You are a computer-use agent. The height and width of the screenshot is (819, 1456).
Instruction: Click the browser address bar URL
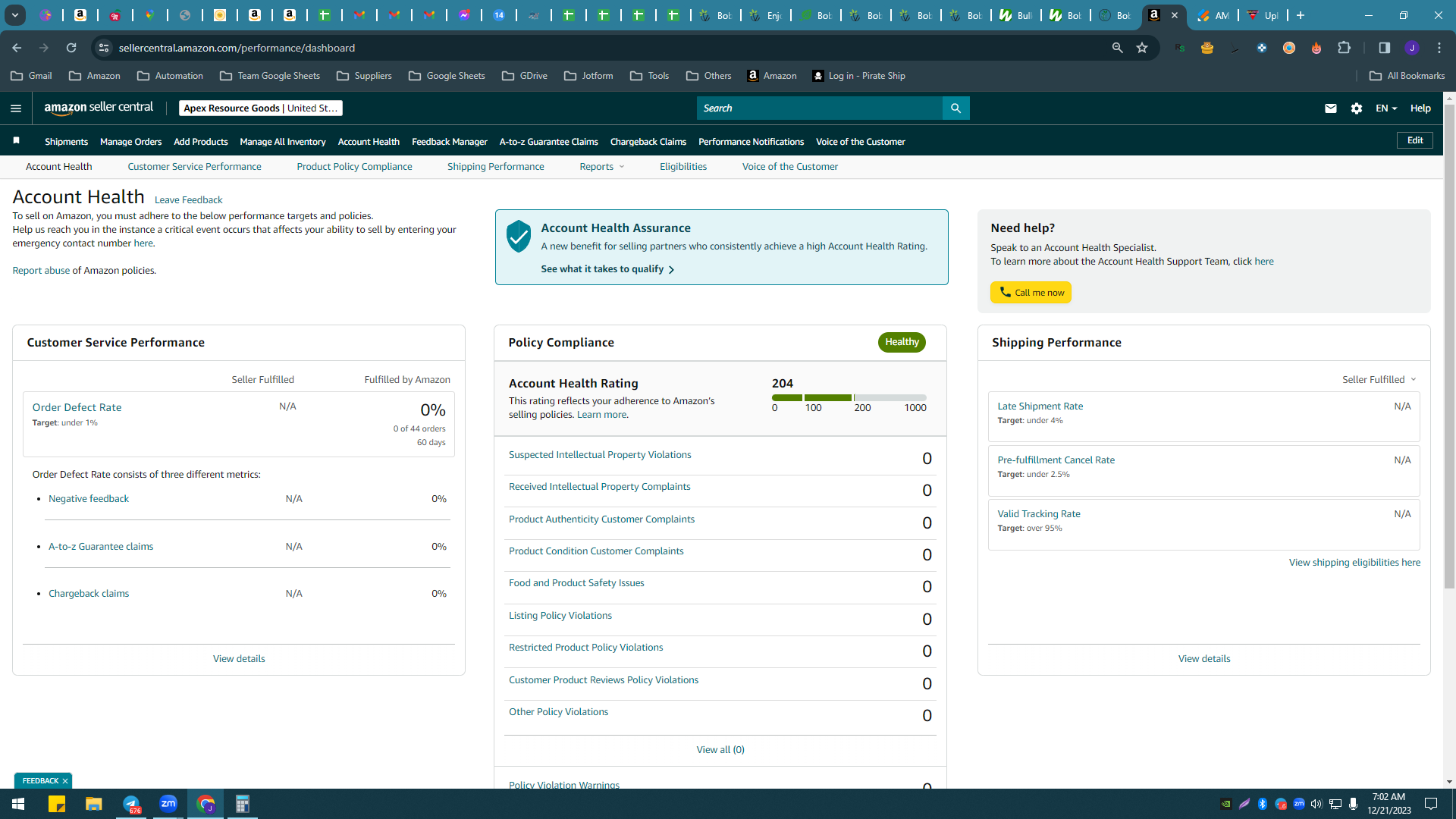[x=237, y=48]
